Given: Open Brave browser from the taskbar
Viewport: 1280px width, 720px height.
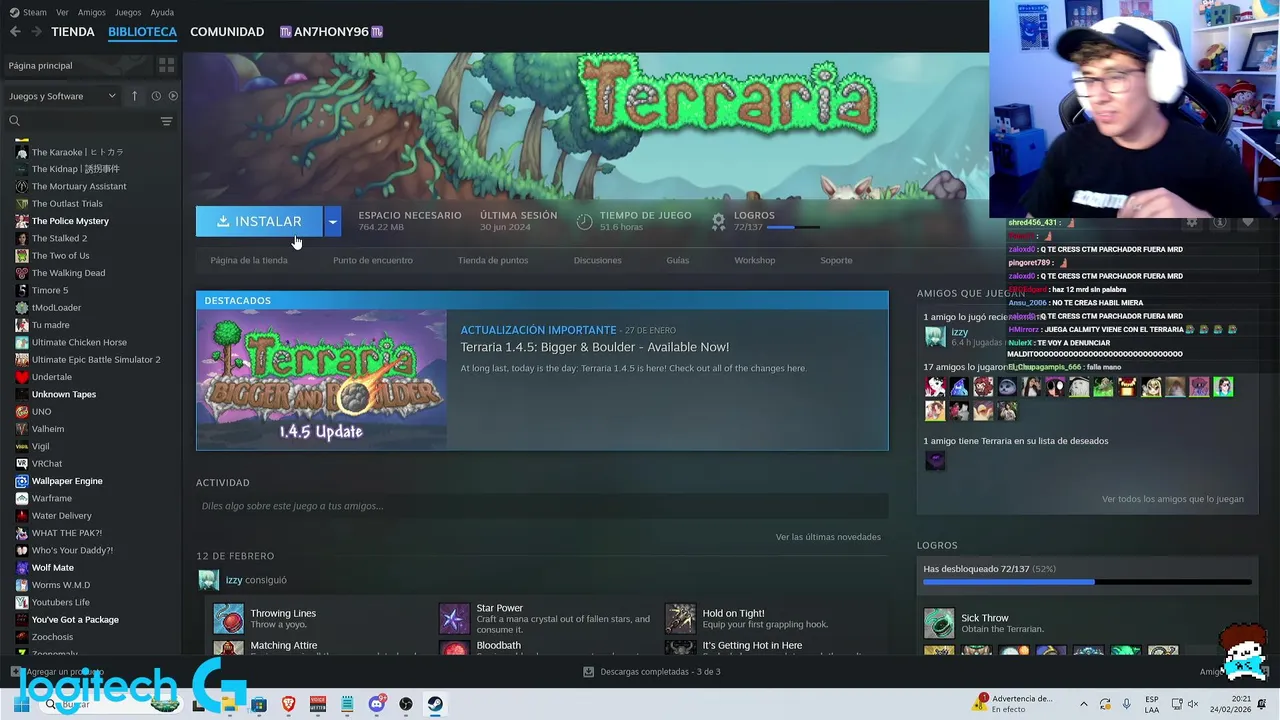Looking at the screenshot, I should (288, 704).
